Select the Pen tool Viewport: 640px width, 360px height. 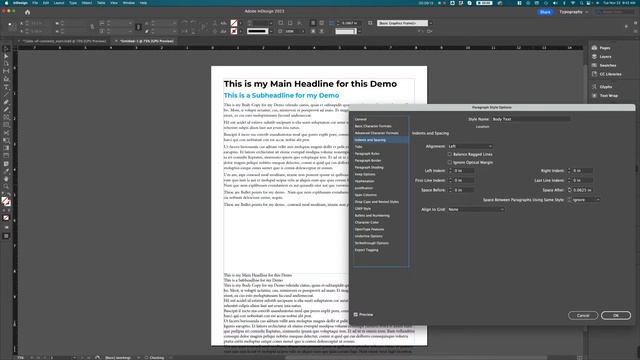6,102
